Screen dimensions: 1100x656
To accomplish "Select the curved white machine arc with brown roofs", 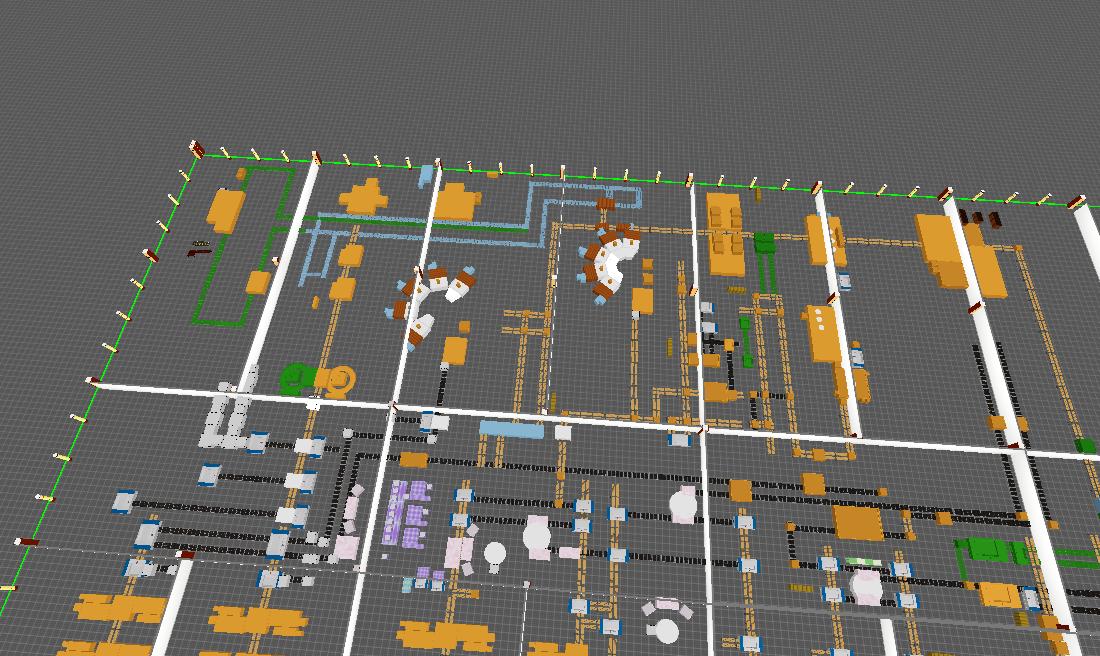I will coord(610,260).
